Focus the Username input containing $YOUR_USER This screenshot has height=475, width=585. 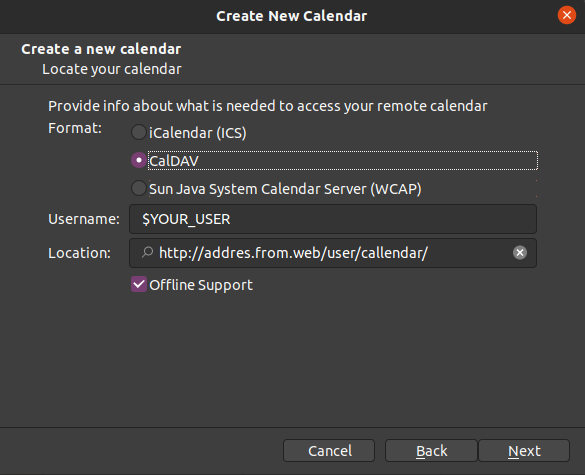(x=333, y=219)
